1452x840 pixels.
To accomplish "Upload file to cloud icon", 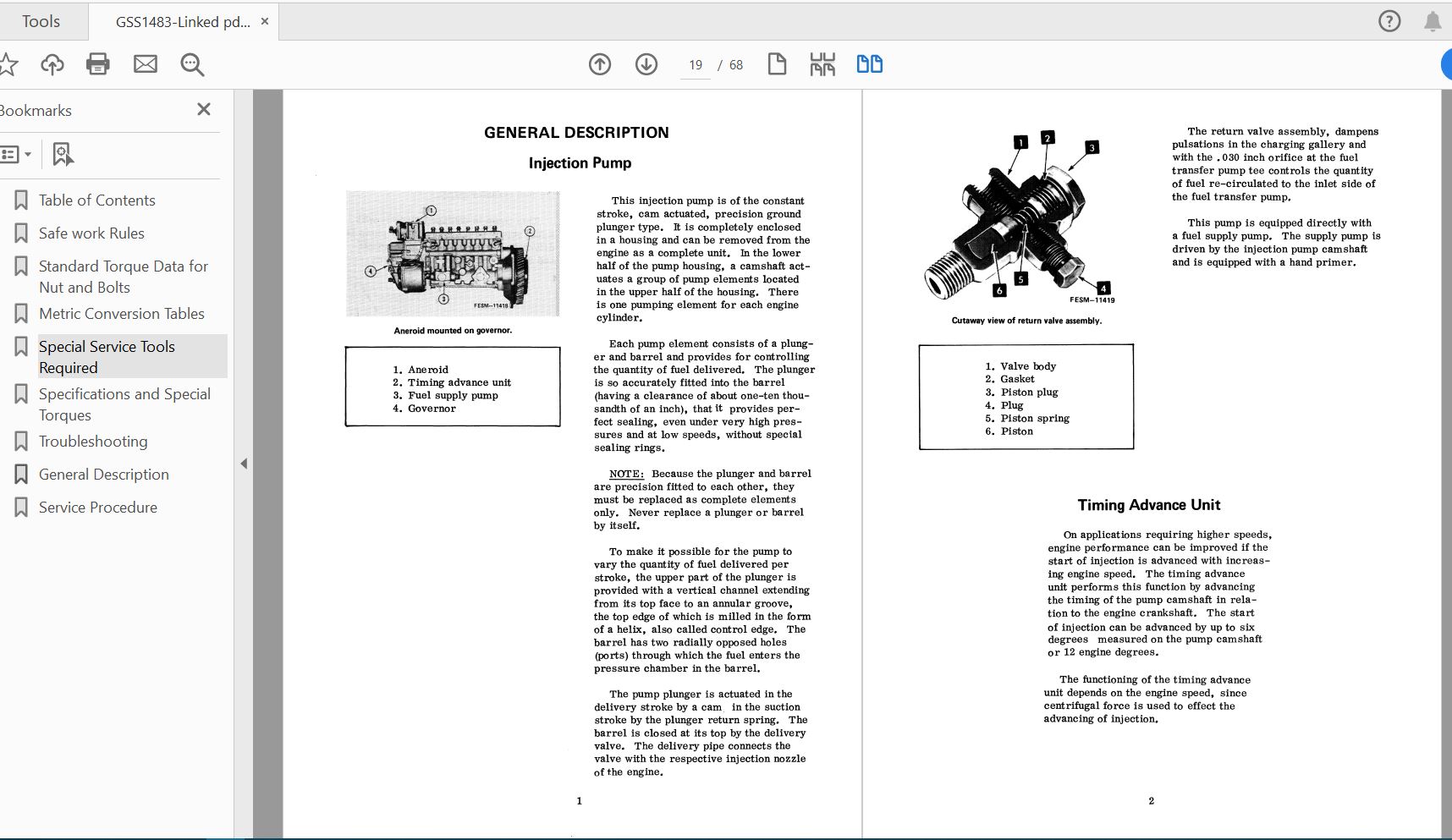I will coord(52,64).
